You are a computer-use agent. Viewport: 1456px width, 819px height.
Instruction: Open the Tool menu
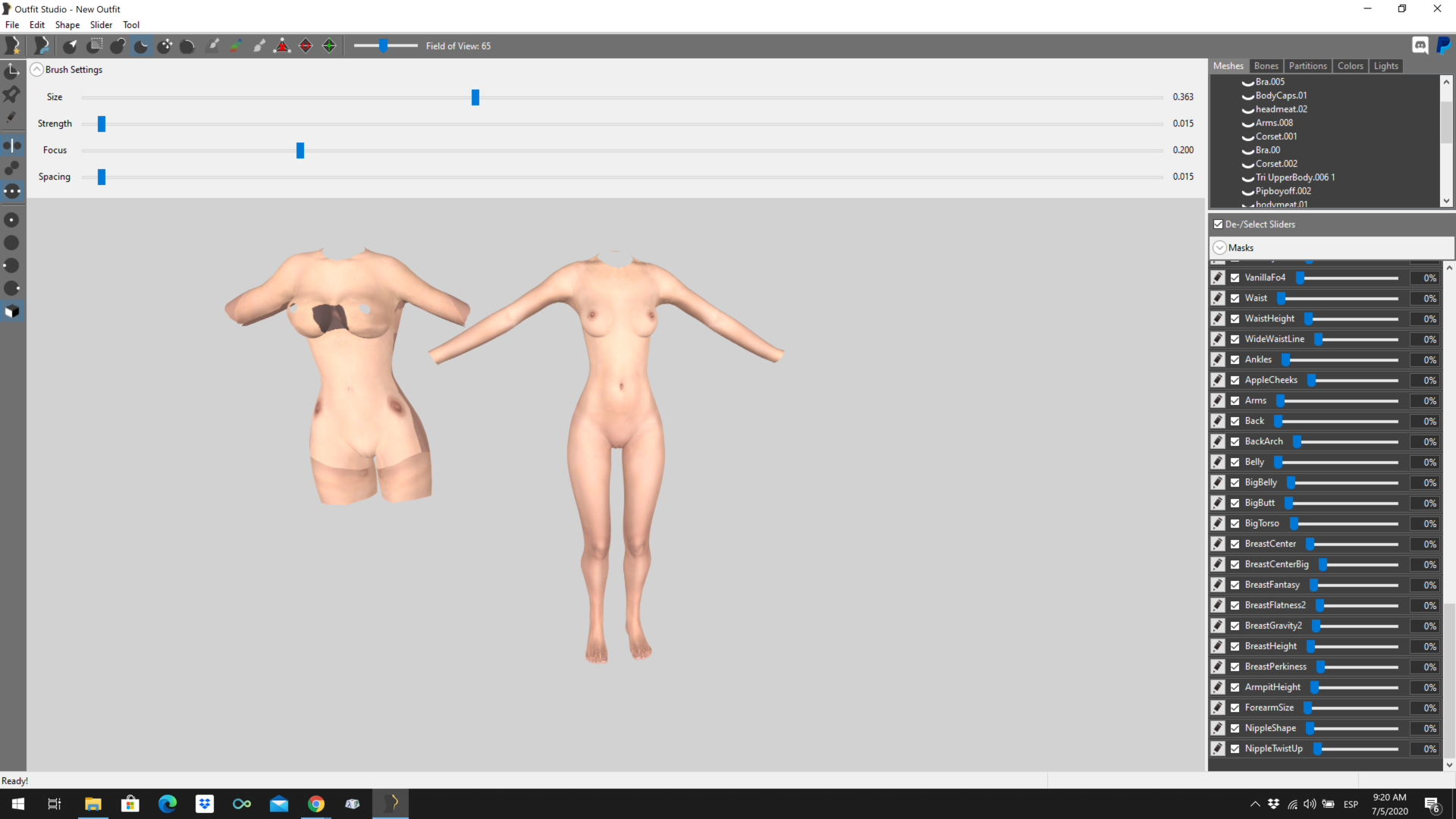tap(131, 25)
